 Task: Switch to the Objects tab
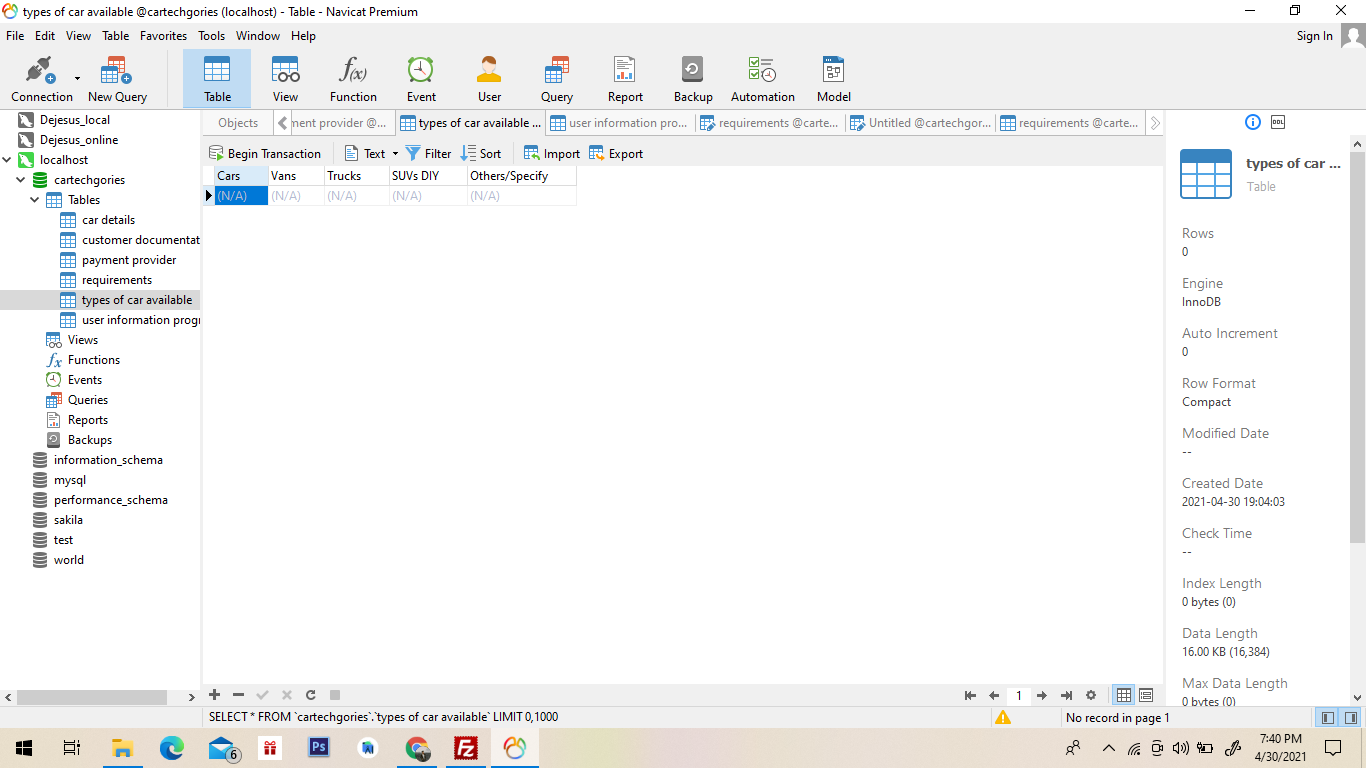238,123
